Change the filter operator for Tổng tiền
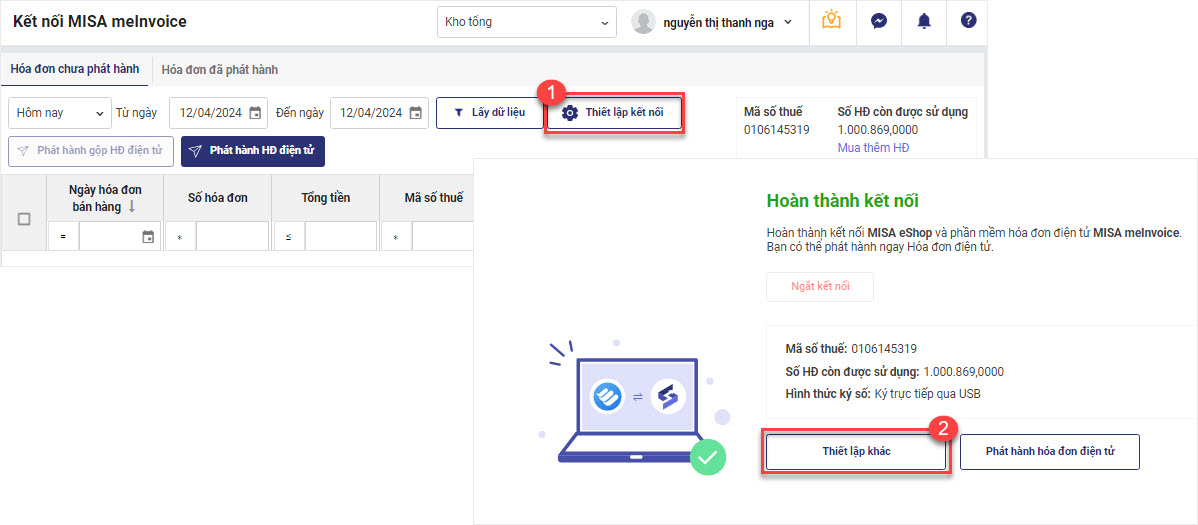The width and height of the screenshot is (1198, 525). 290,238
